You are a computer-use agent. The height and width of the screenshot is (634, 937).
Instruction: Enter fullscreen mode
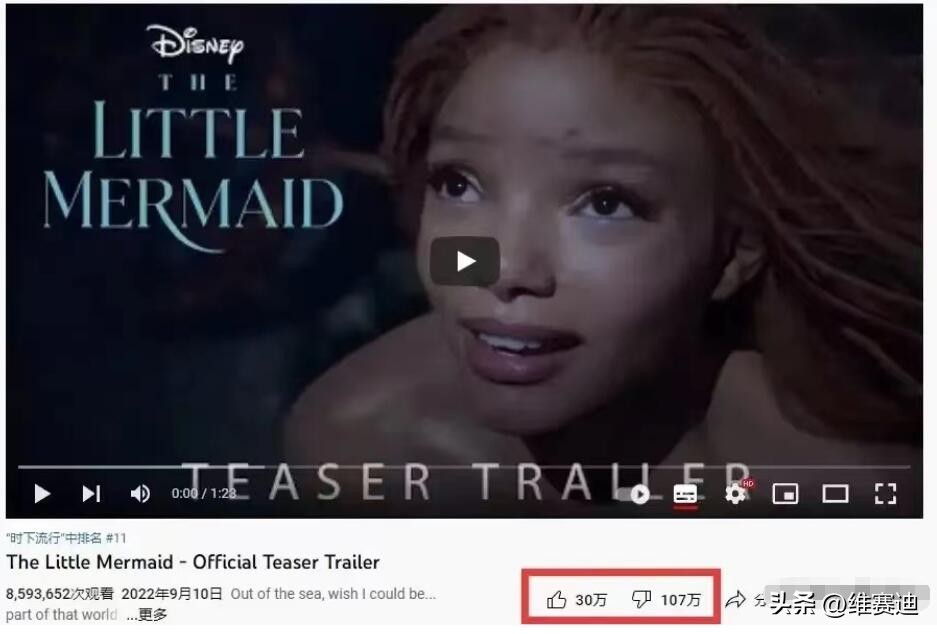(886, 494)
